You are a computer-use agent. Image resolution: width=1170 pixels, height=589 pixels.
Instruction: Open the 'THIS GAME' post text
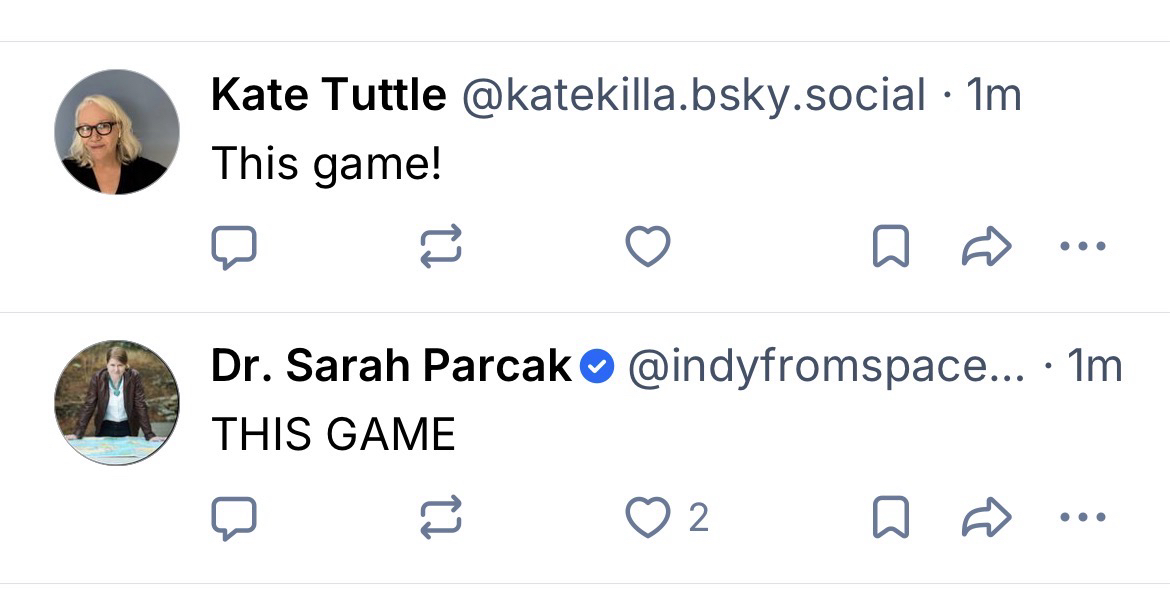coord(333,434)
